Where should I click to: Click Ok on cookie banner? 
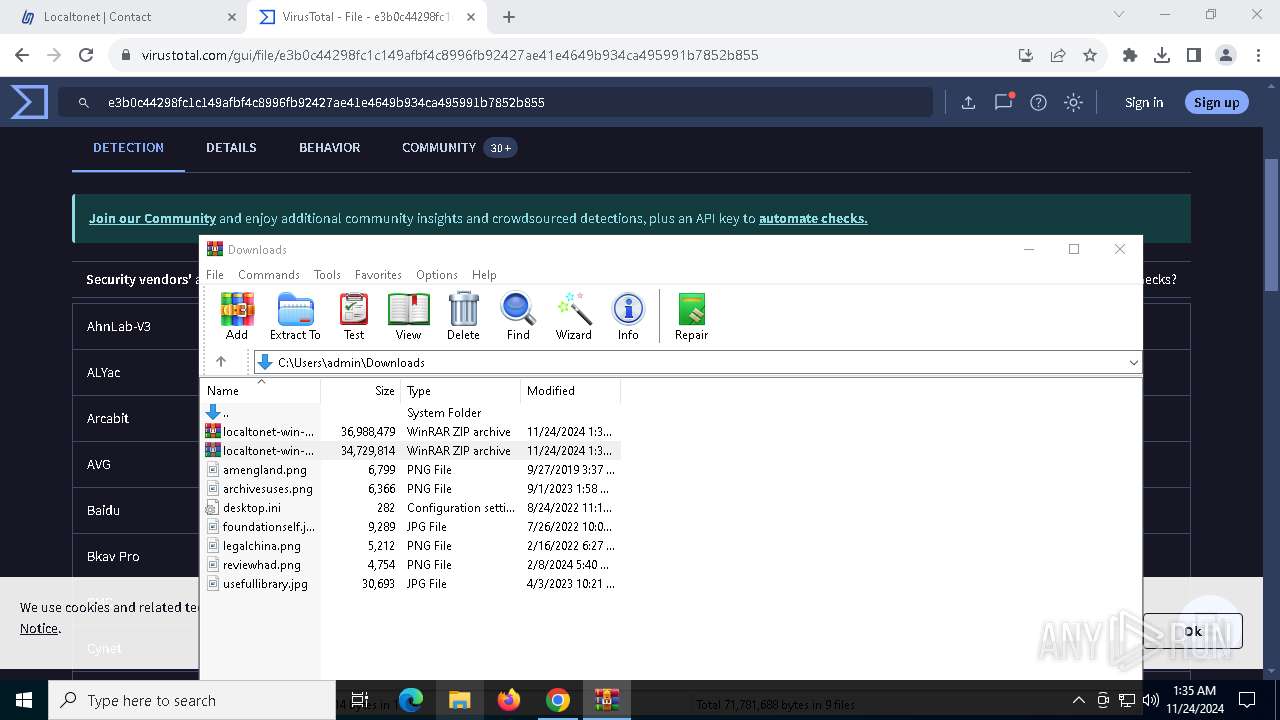pos(1193,631)
